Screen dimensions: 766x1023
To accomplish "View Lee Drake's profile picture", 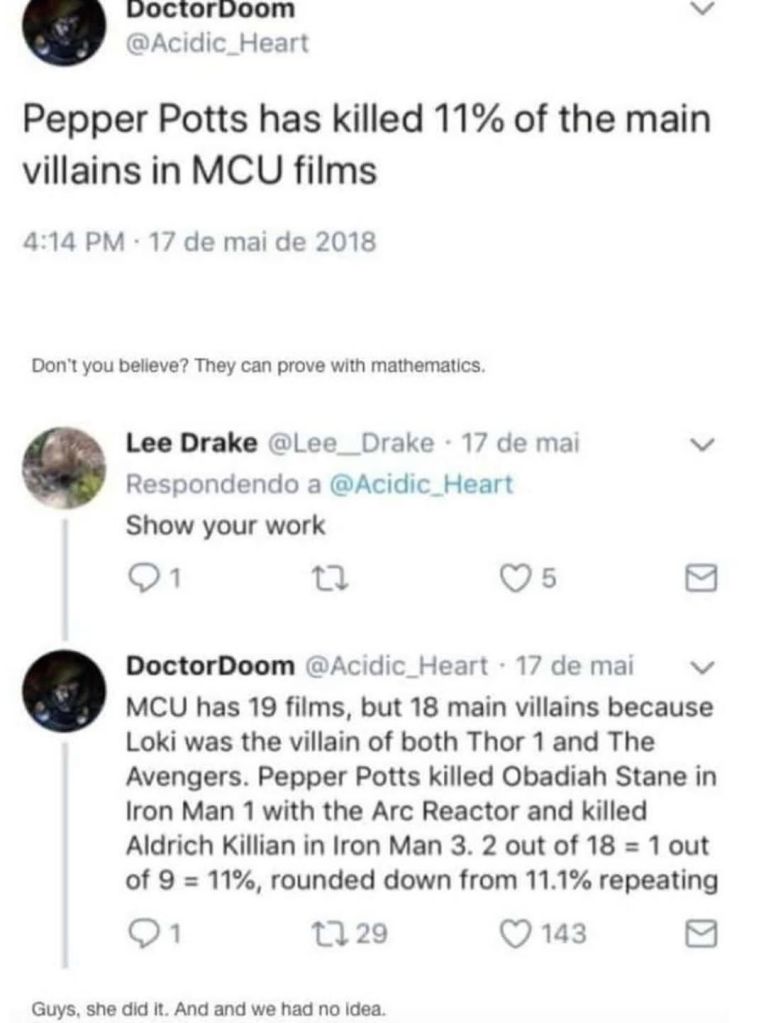I will click(x=64, y=468).
